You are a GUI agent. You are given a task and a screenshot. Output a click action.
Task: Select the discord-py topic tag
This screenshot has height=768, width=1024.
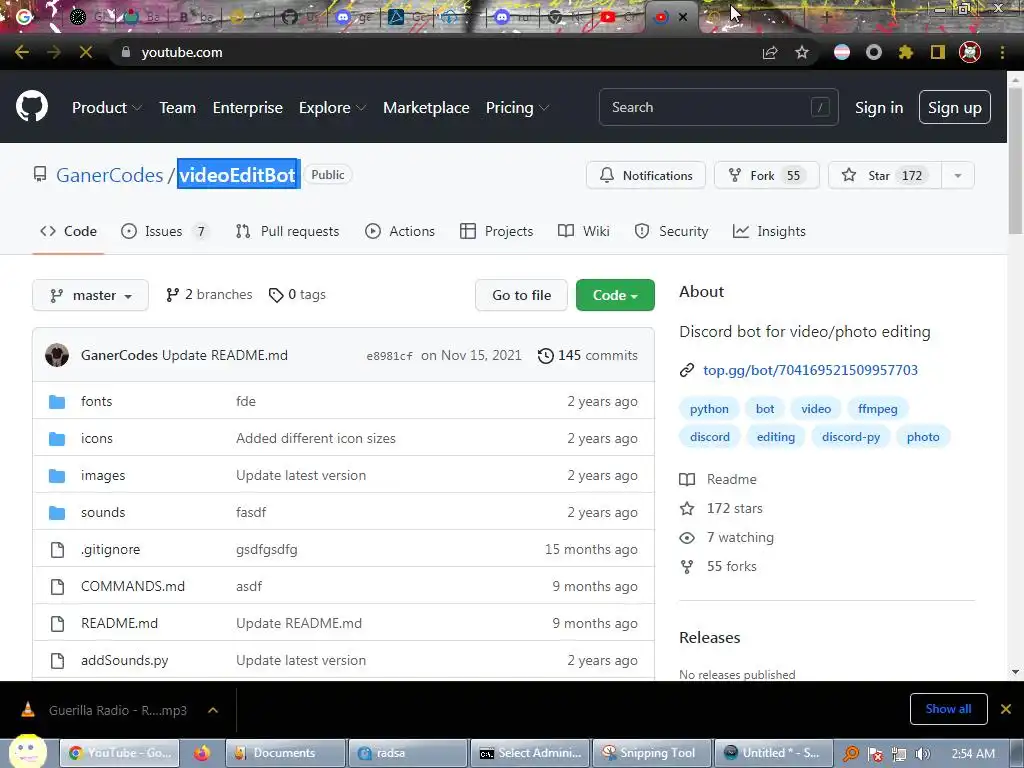(851, 437)
